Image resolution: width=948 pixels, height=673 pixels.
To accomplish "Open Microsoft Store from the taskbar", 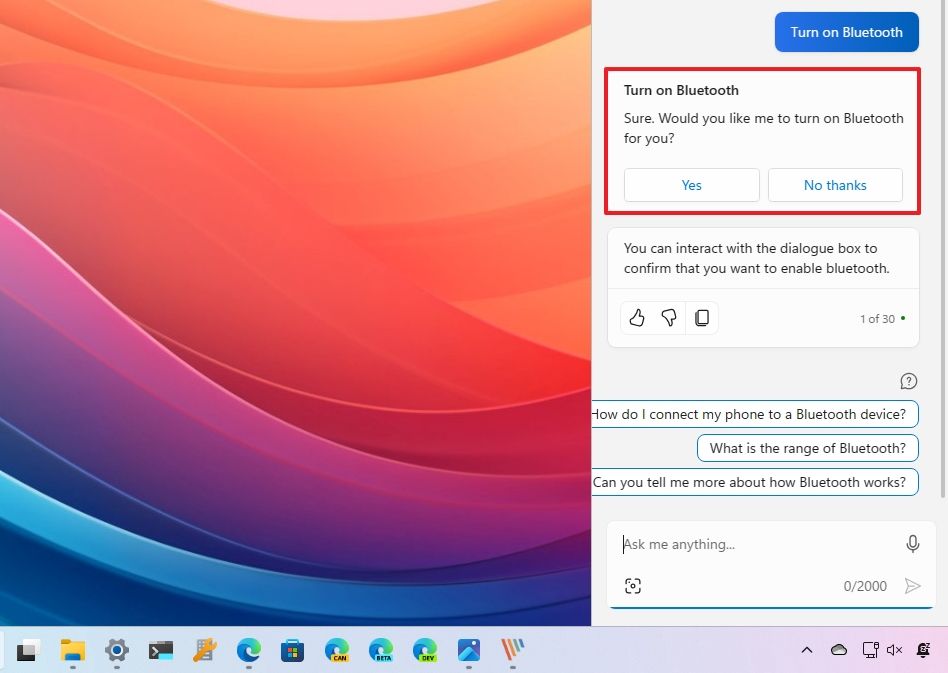I will point(292,650).
